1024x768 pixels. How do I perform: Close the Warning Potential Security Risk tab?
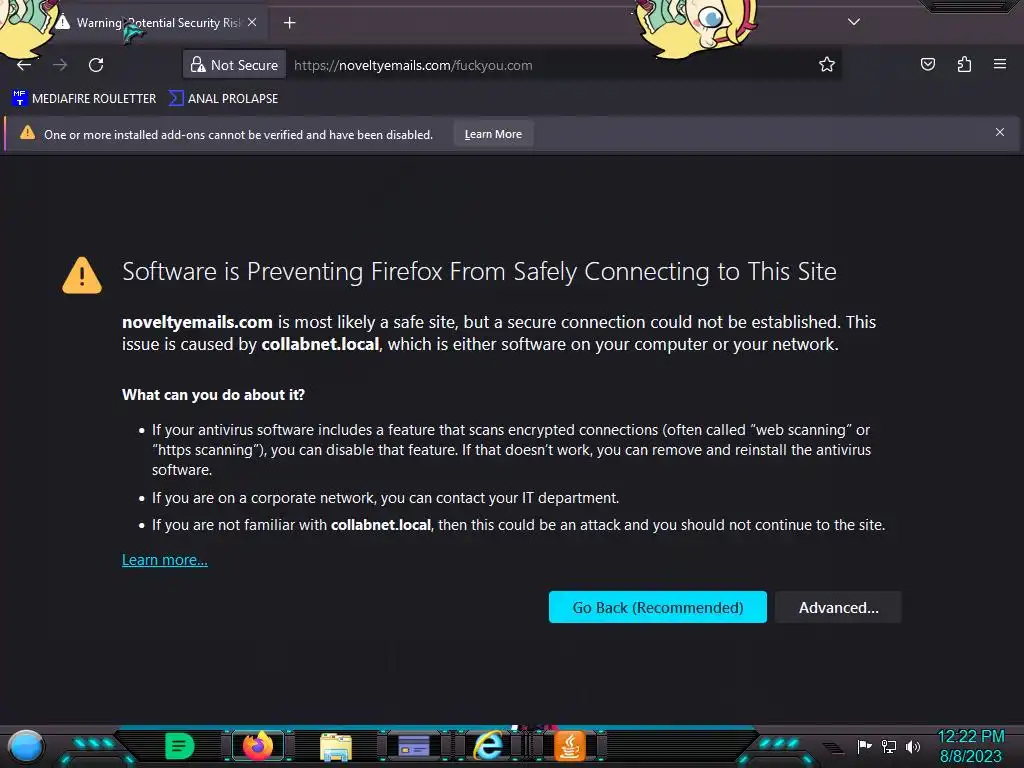click(x=252, y=22)
